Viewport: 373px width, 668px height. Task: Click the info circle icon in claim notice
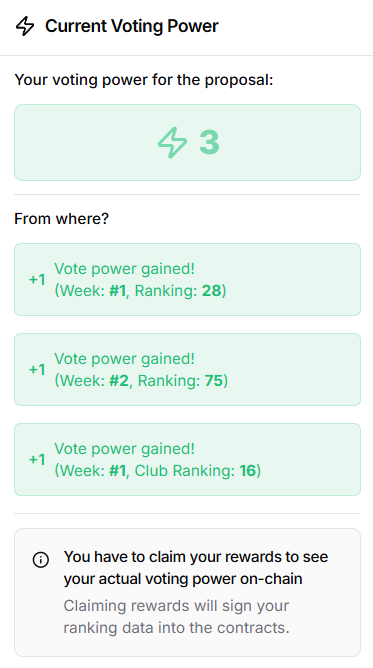(x=41, y=559)
